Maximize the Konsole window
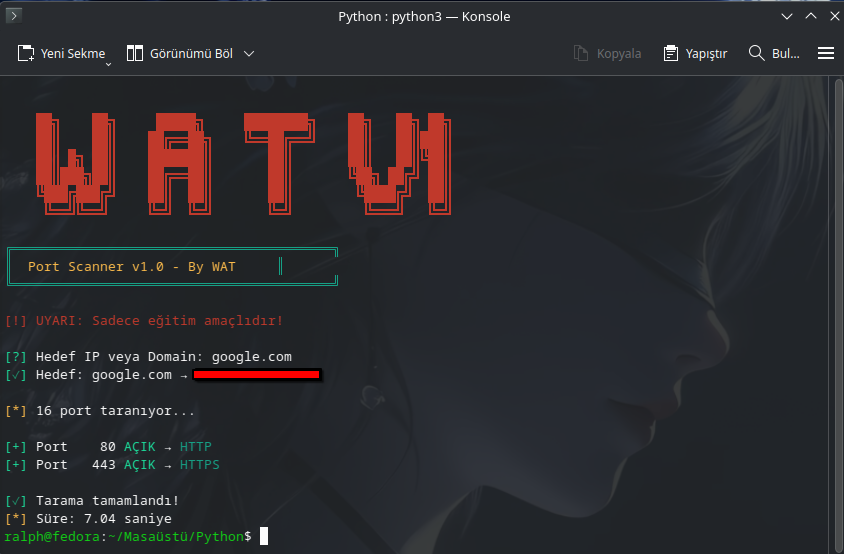844x554 pixels. 811,16
